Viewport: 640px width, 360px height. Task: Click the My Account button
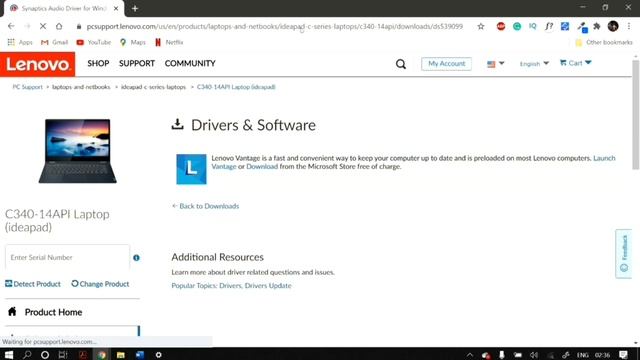tap(446, 64)
